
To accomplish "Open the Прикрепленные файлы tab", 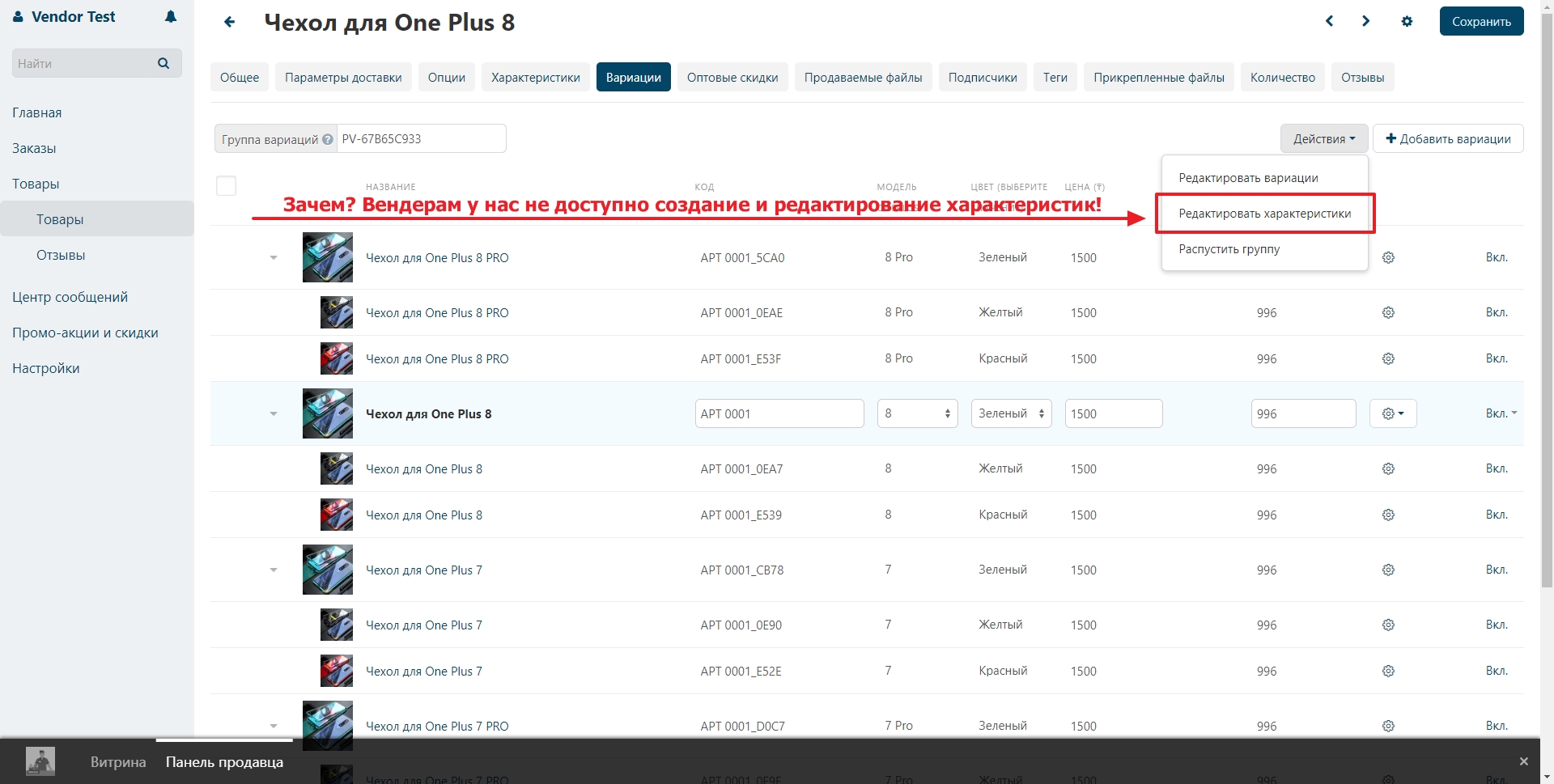I will point(1159,77).
